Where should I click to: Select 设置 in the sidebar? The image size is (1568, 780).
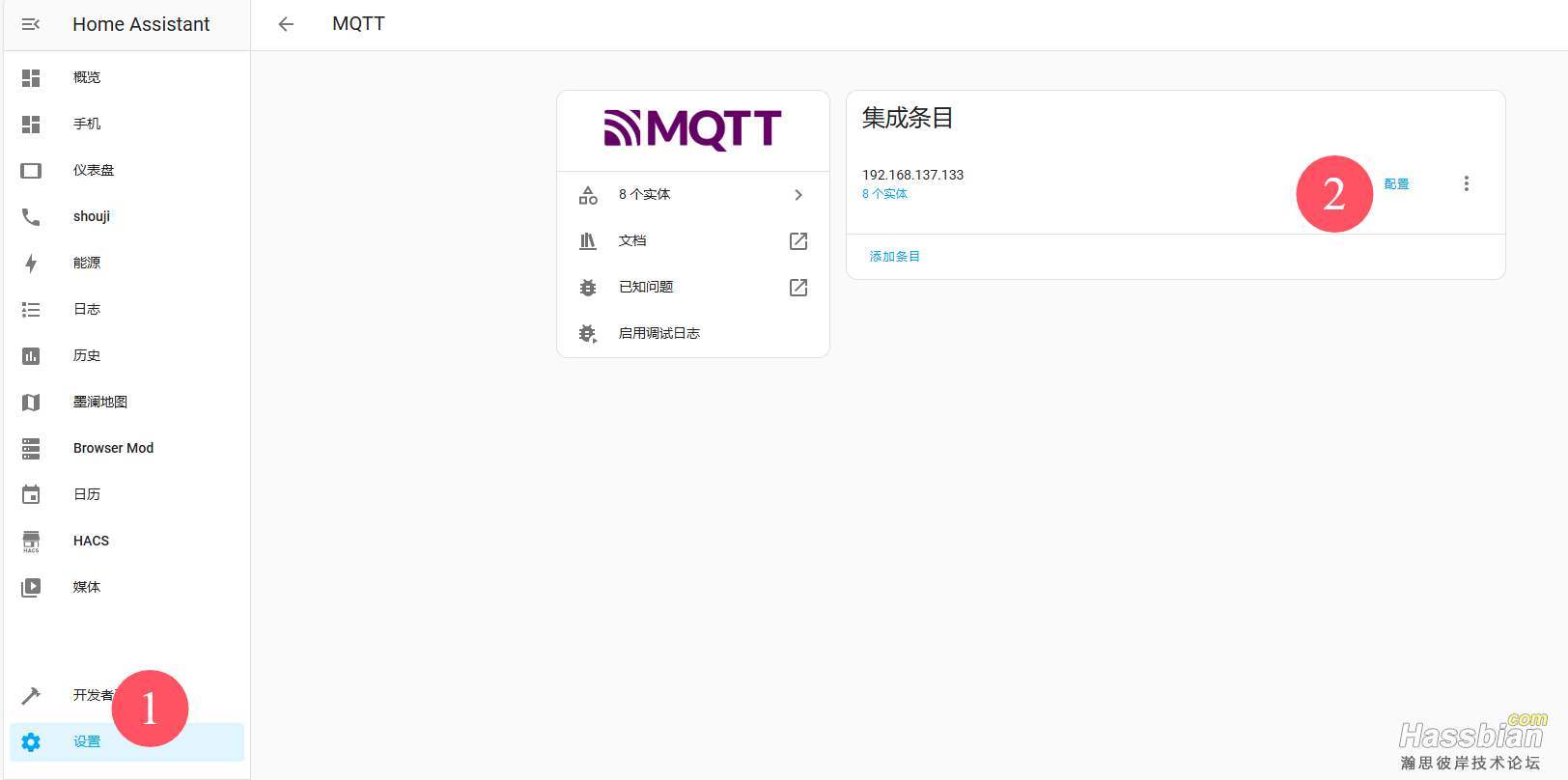coord(126,742)
